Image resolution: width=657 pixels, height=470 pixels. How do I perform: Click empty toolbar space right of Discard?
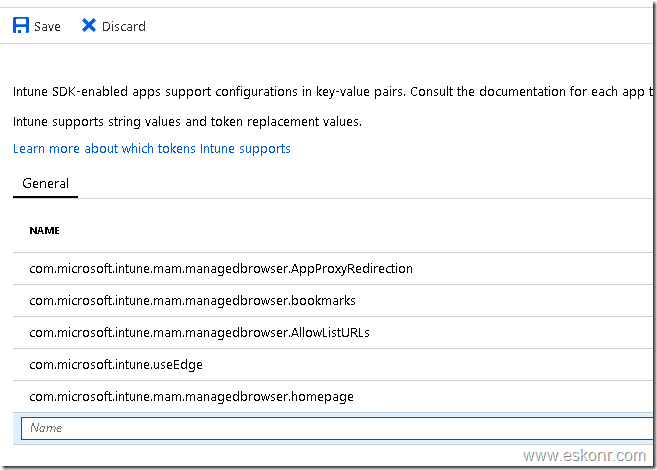tap(400, 26)
